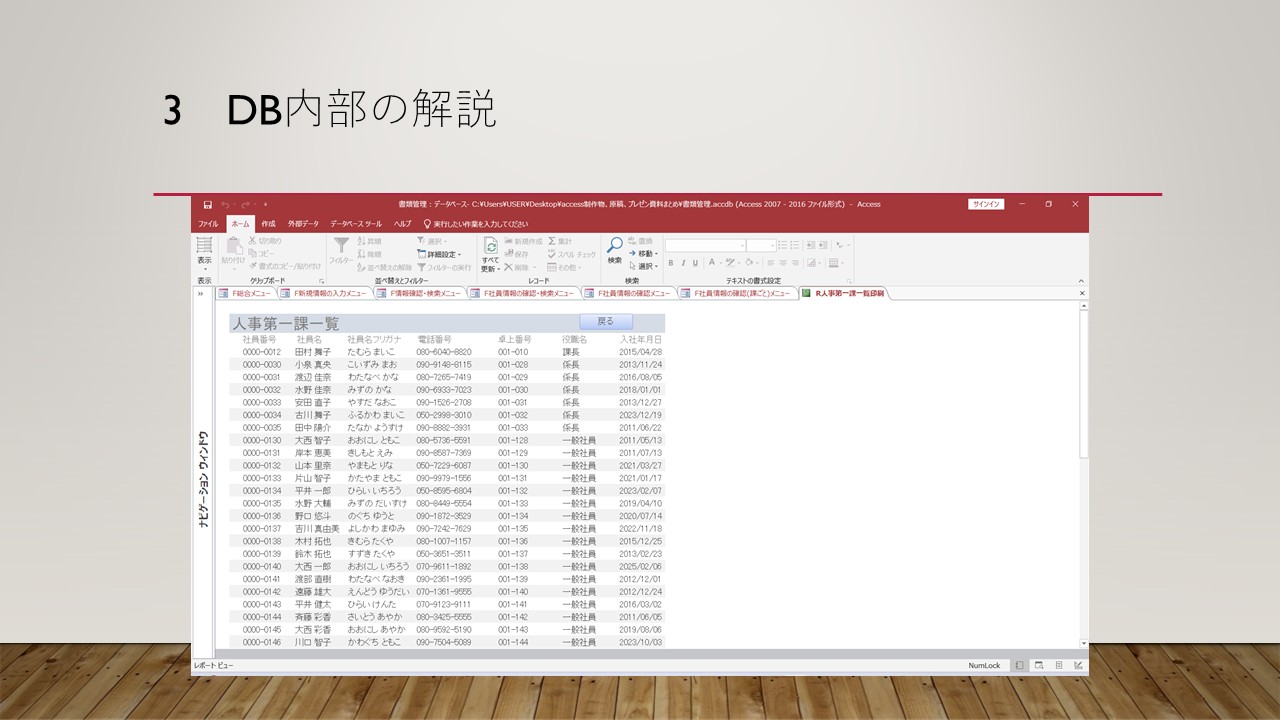The image size is (1280, 720).
Task: Click the Filter funnel icon
Action: pyautogui.click(x=341, y=246)
